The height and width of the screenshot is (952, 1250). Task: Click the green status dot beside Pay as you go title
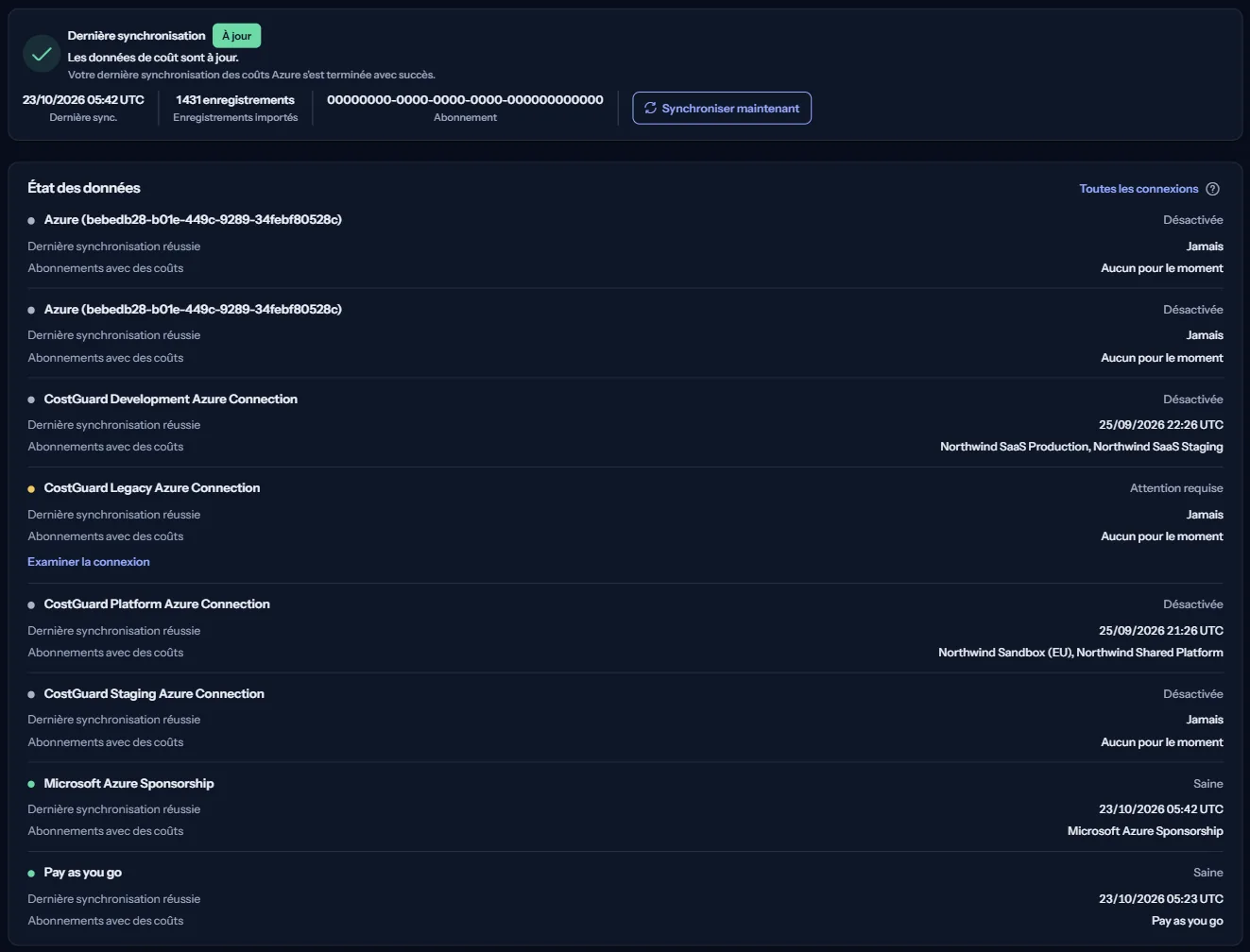click(31, 874)
